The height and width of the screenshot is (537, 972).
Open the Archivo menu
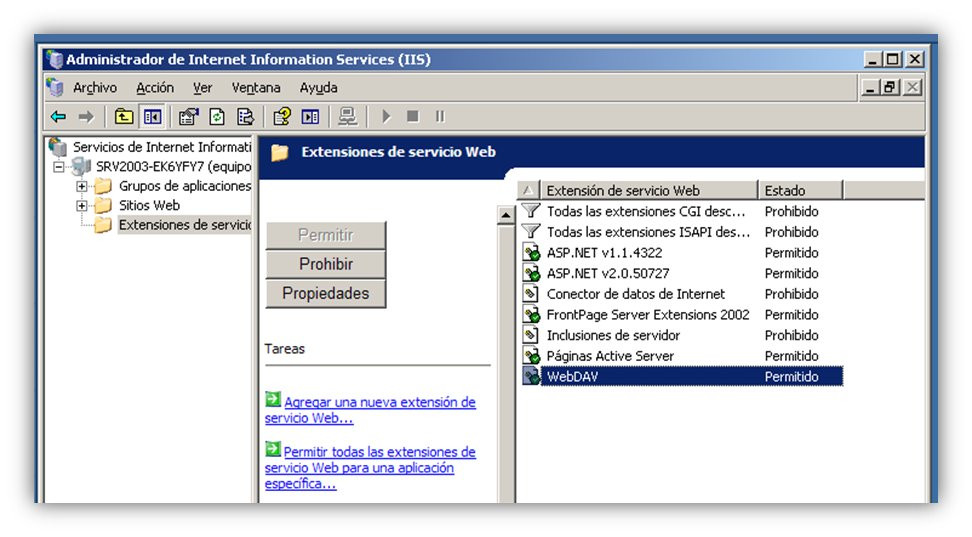click(95, 87)
